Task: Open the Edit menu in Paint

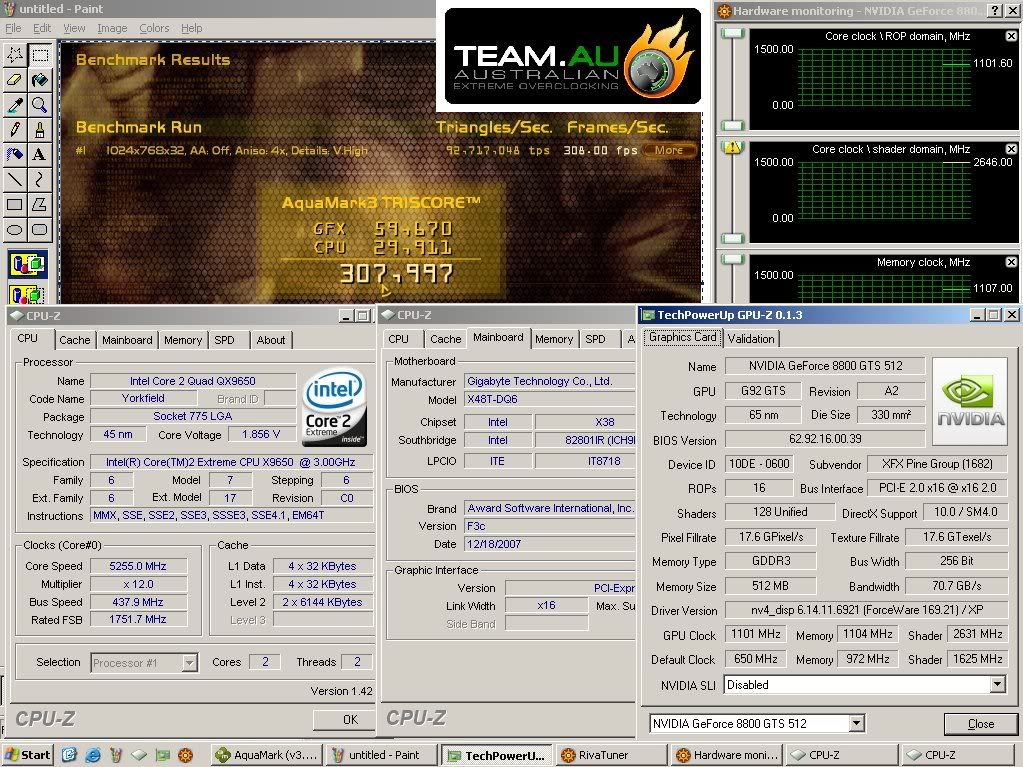Action: 42,28
